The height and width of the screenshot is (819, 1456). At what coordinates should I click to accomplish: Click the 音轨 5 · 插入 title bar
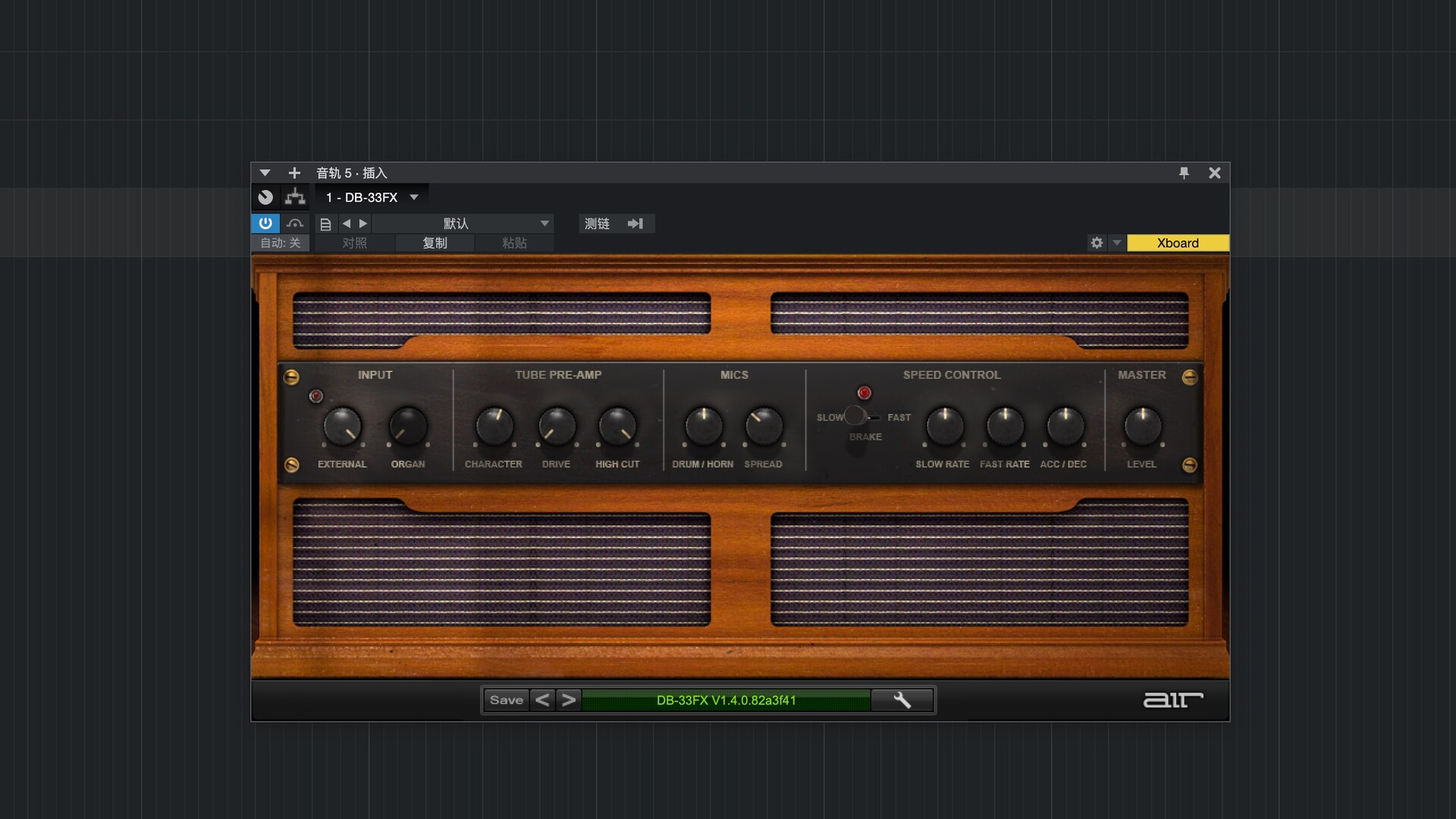tap(351, 173)
